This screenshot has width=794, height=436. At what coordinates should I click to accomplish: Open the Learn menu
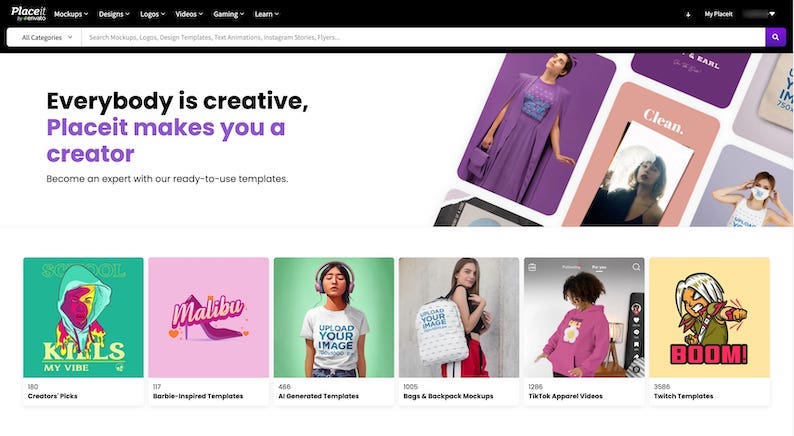[x=266, y=14]
